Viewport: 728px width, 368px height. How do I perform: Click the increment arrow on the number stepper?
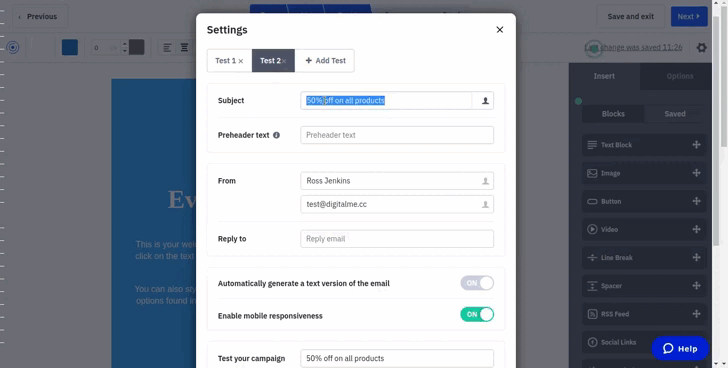[x=124, y=44]
